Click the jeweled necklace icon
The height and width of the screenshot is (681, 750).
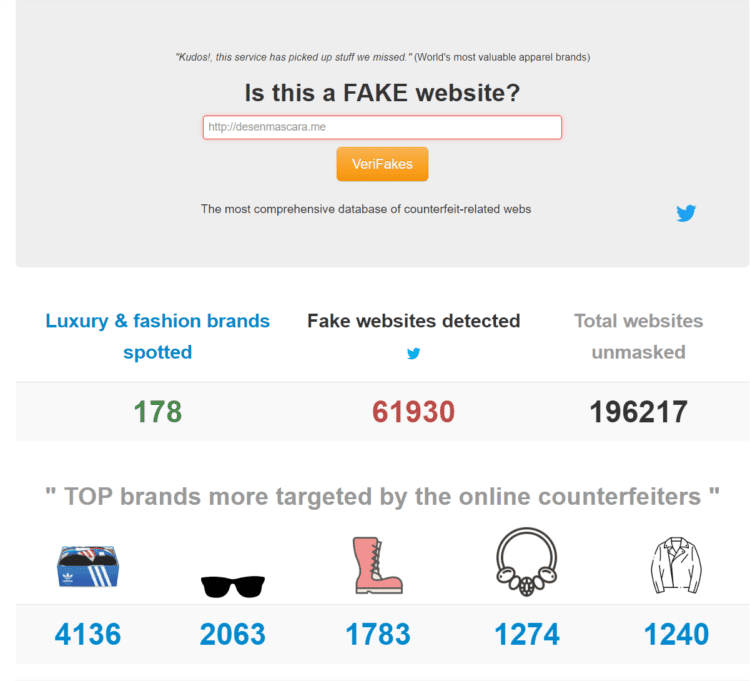tap(527, 562)
